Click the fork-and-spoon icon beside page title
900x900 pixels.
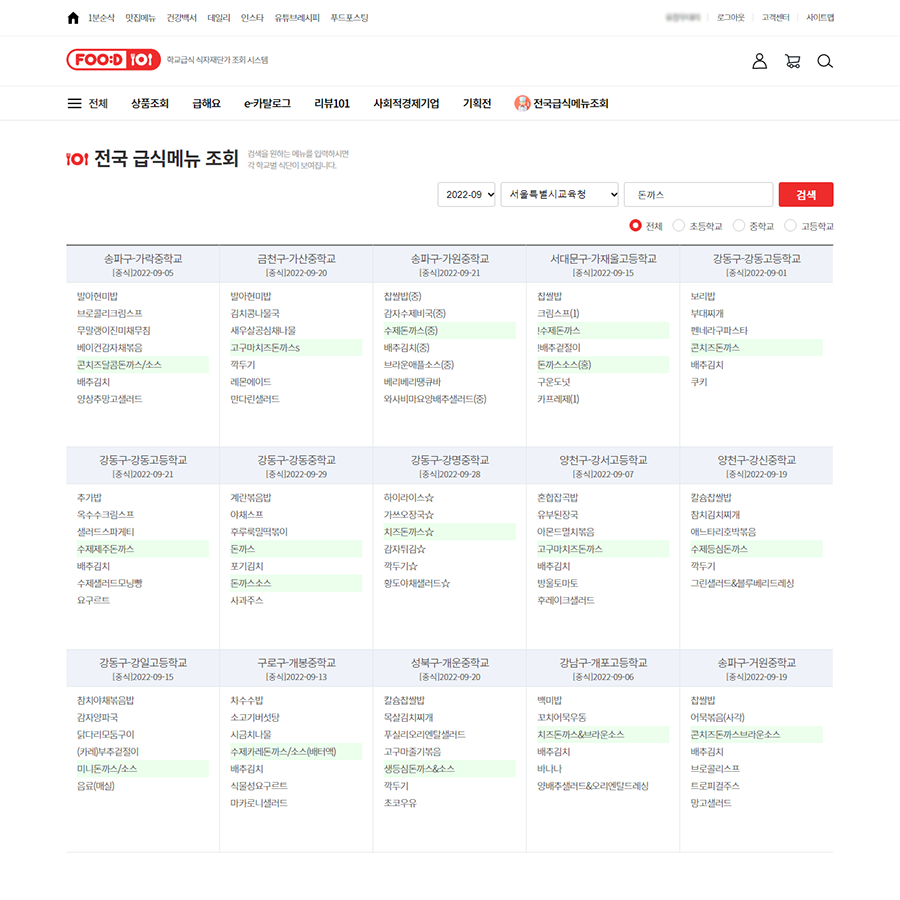(x=77, y=158)
